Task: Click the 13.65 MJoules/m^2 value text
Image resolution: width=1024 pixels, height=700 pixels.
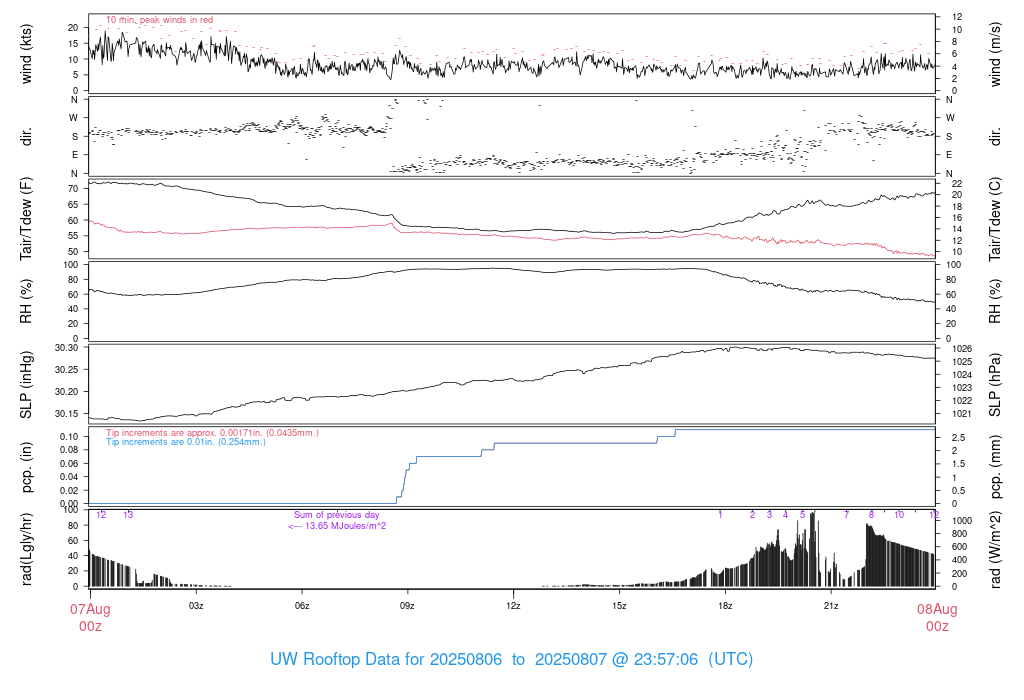Action: [337, 525]
